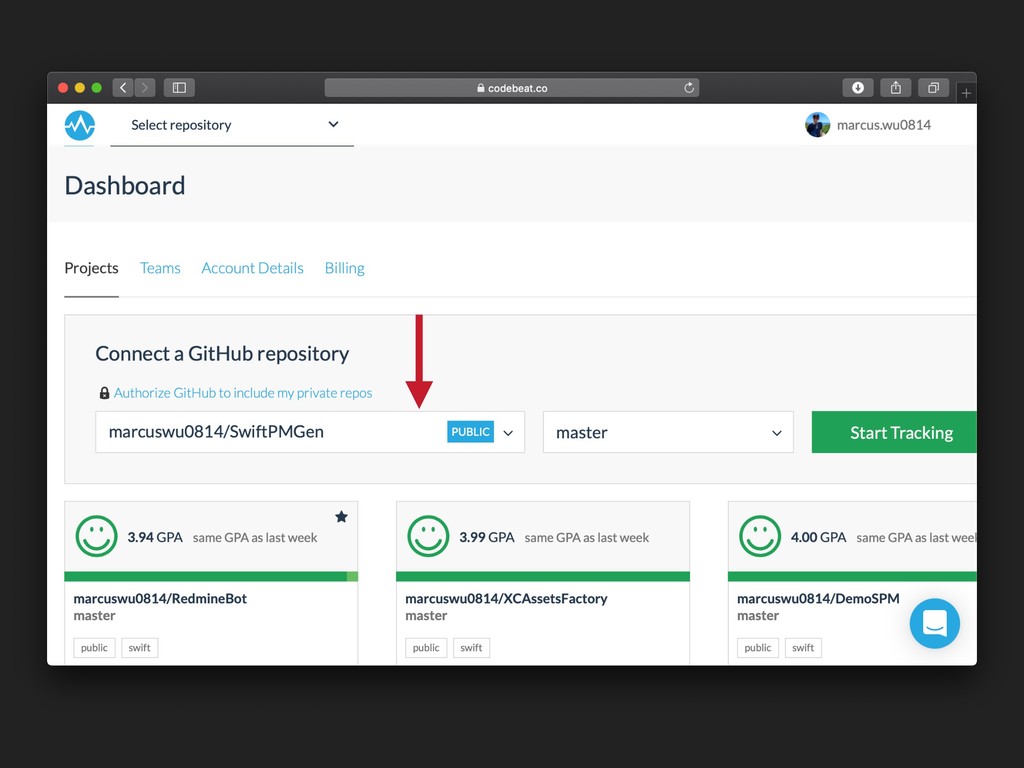1024x768 pixels.
Task: Click the lock icon beside Authorize GitHub
Action: click(x=104, y=392)
